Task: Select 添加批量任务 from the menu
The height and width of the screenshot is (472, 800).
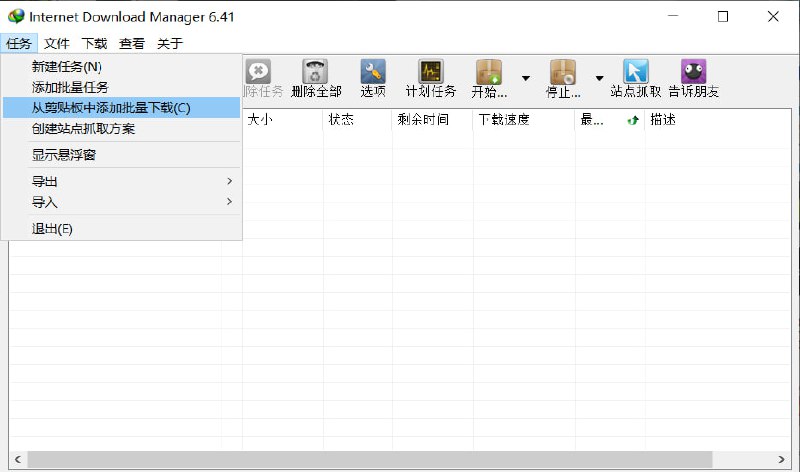Action: pos(70,87)
